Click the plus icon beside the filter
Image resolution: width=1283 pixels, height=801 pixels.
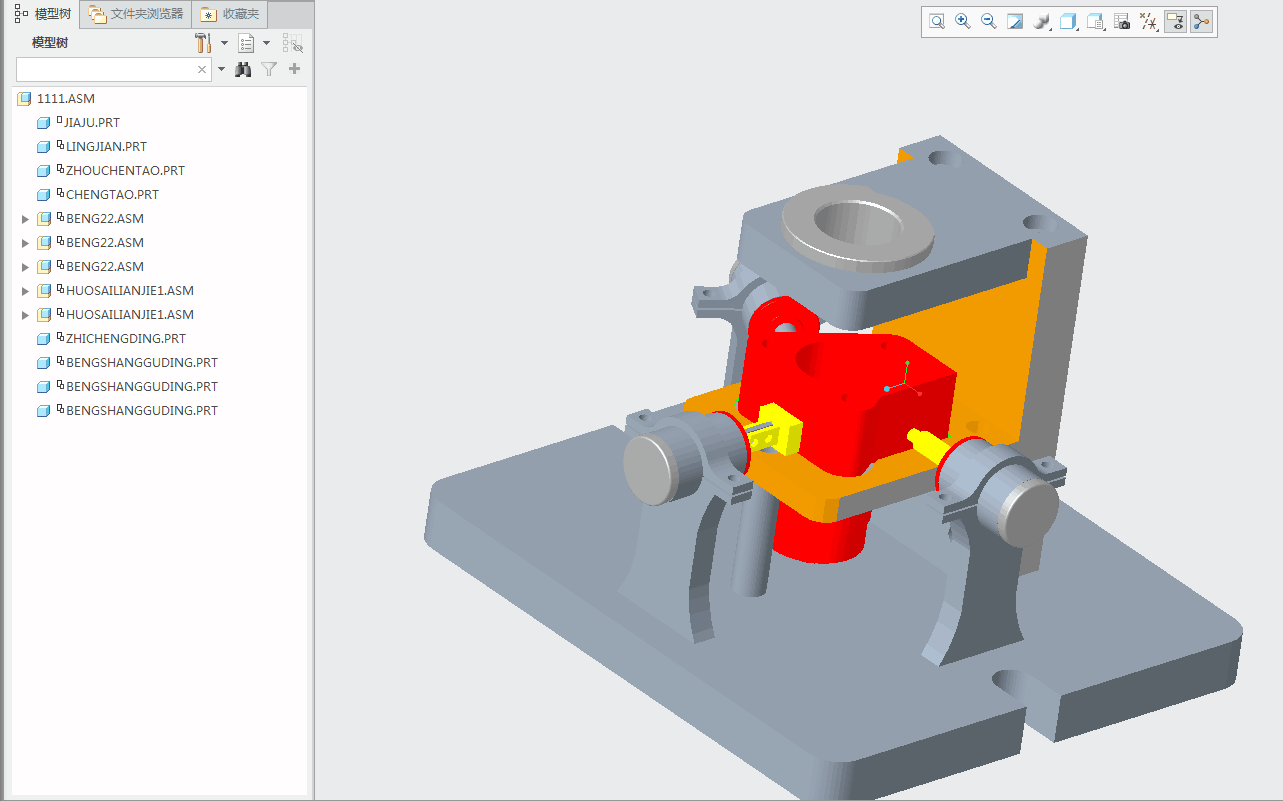coord(294,69)
